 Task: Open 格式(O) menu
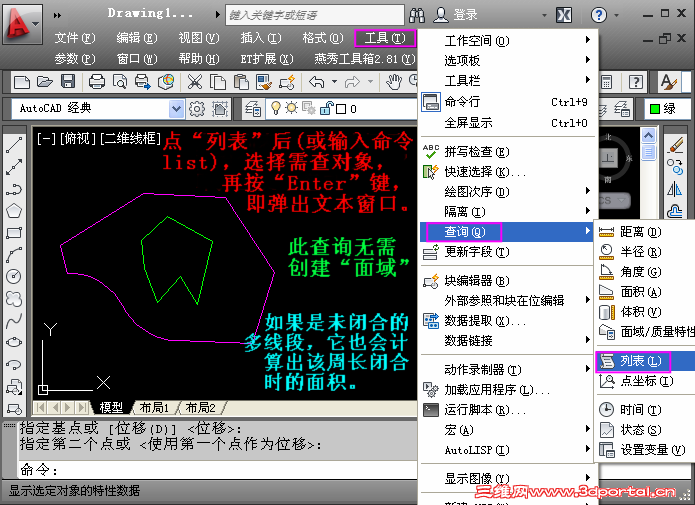coord(323,38)
